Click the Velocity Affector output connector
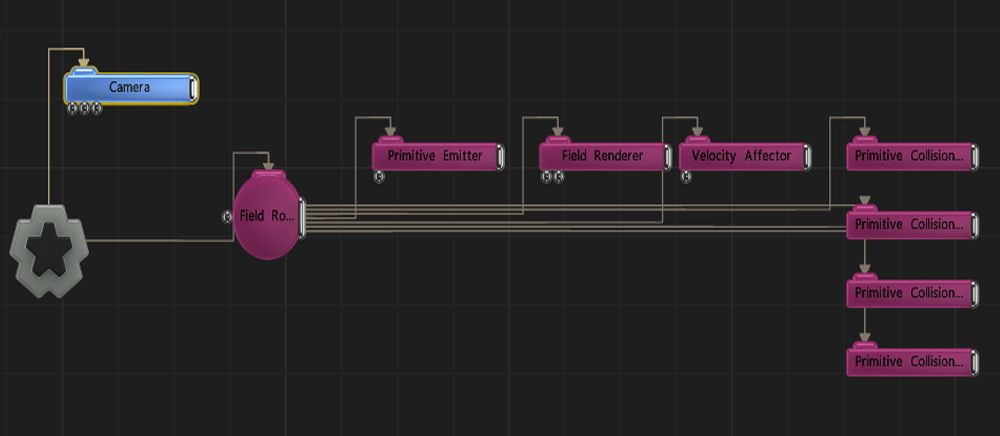This screenshot has width=1000, height=436. [807, 156]
